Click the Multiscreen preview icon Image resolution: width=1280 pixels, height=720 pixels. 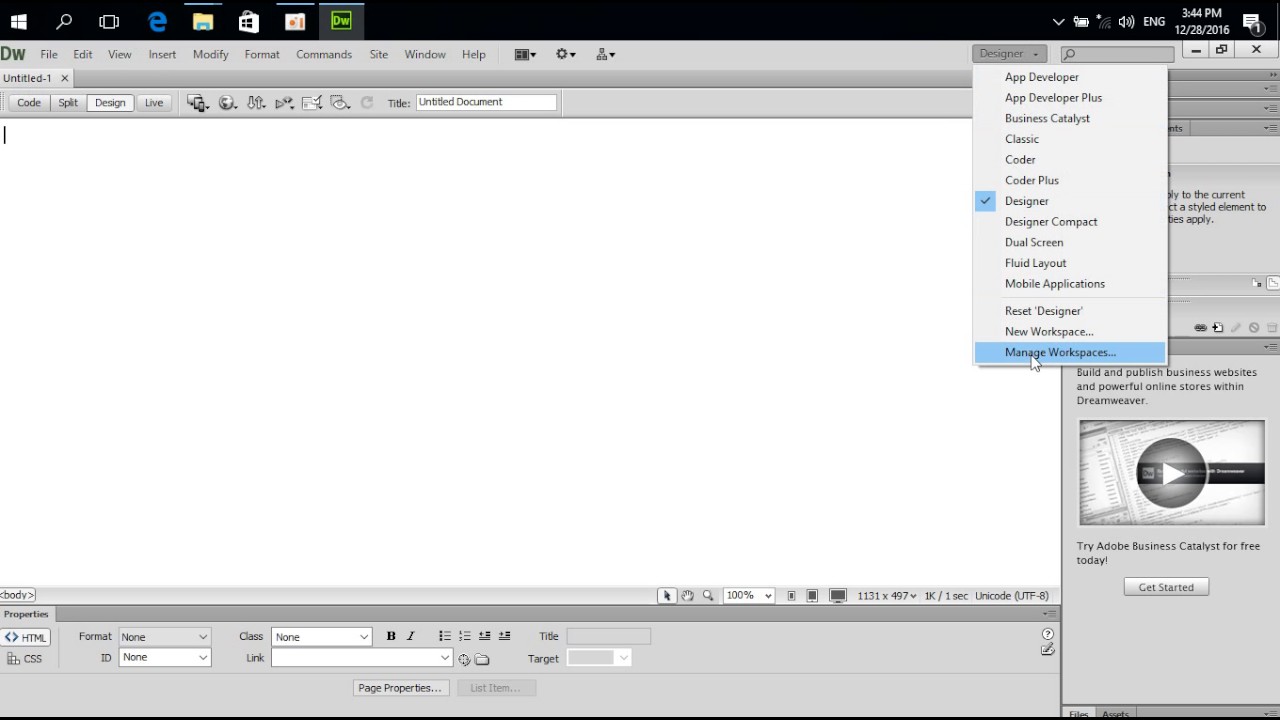tap(198, 103)
